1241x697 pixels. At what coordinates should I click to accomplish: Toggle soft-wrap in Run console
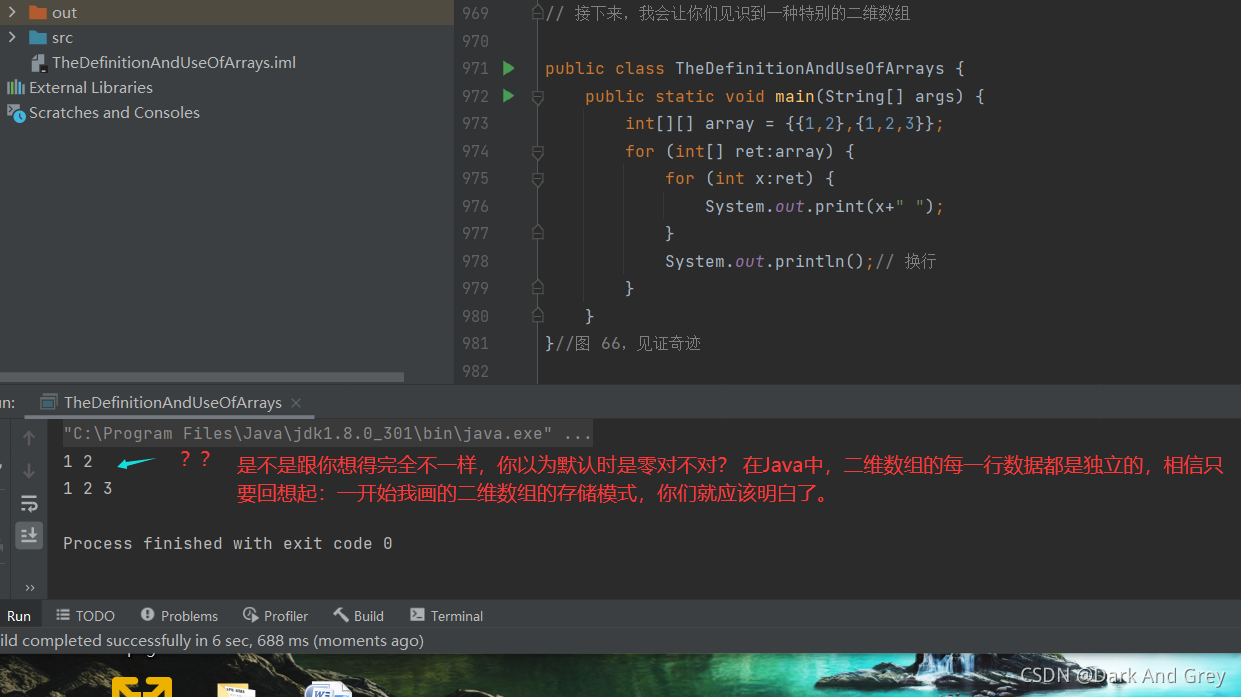(29, 503)
